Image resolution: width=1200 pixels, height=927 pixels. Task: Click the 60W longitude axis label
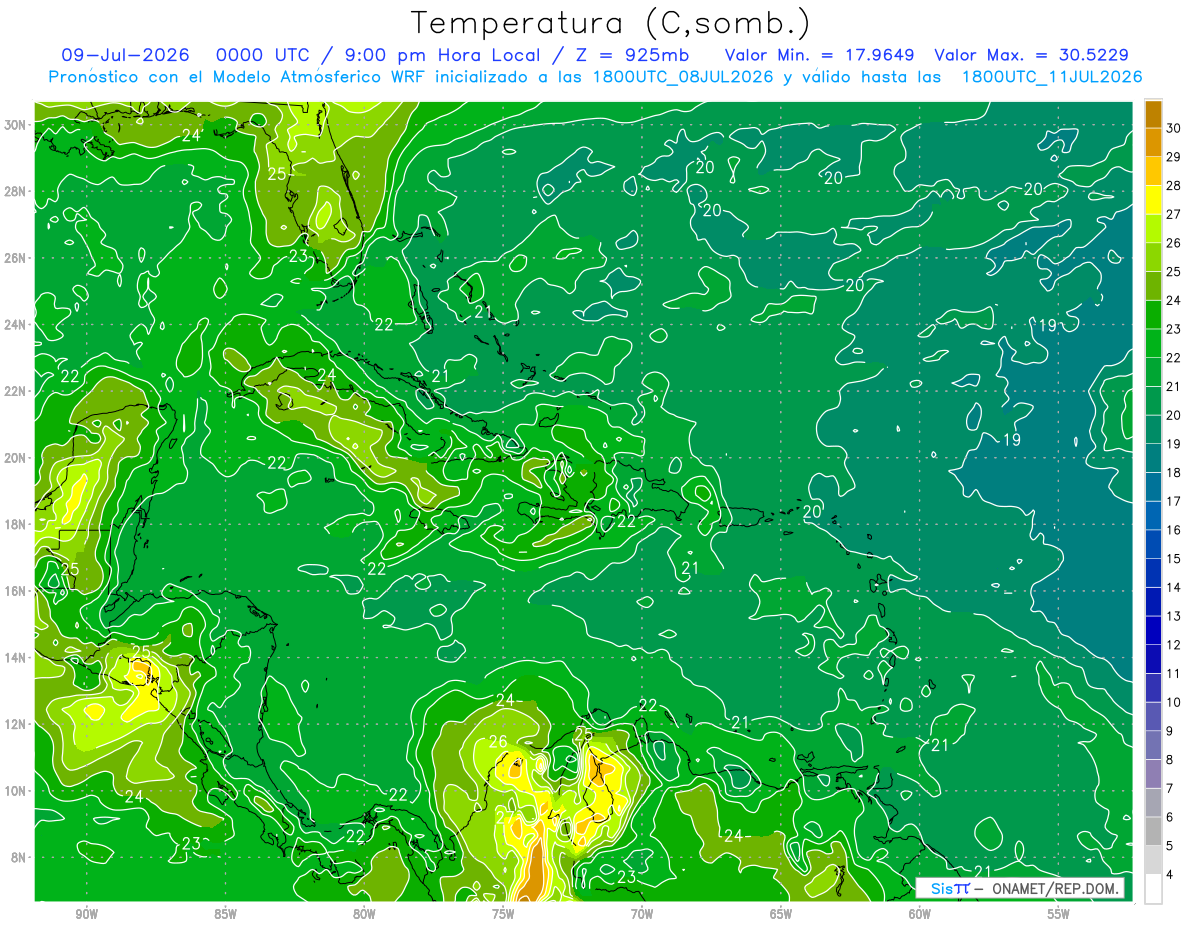pos(920,913)
